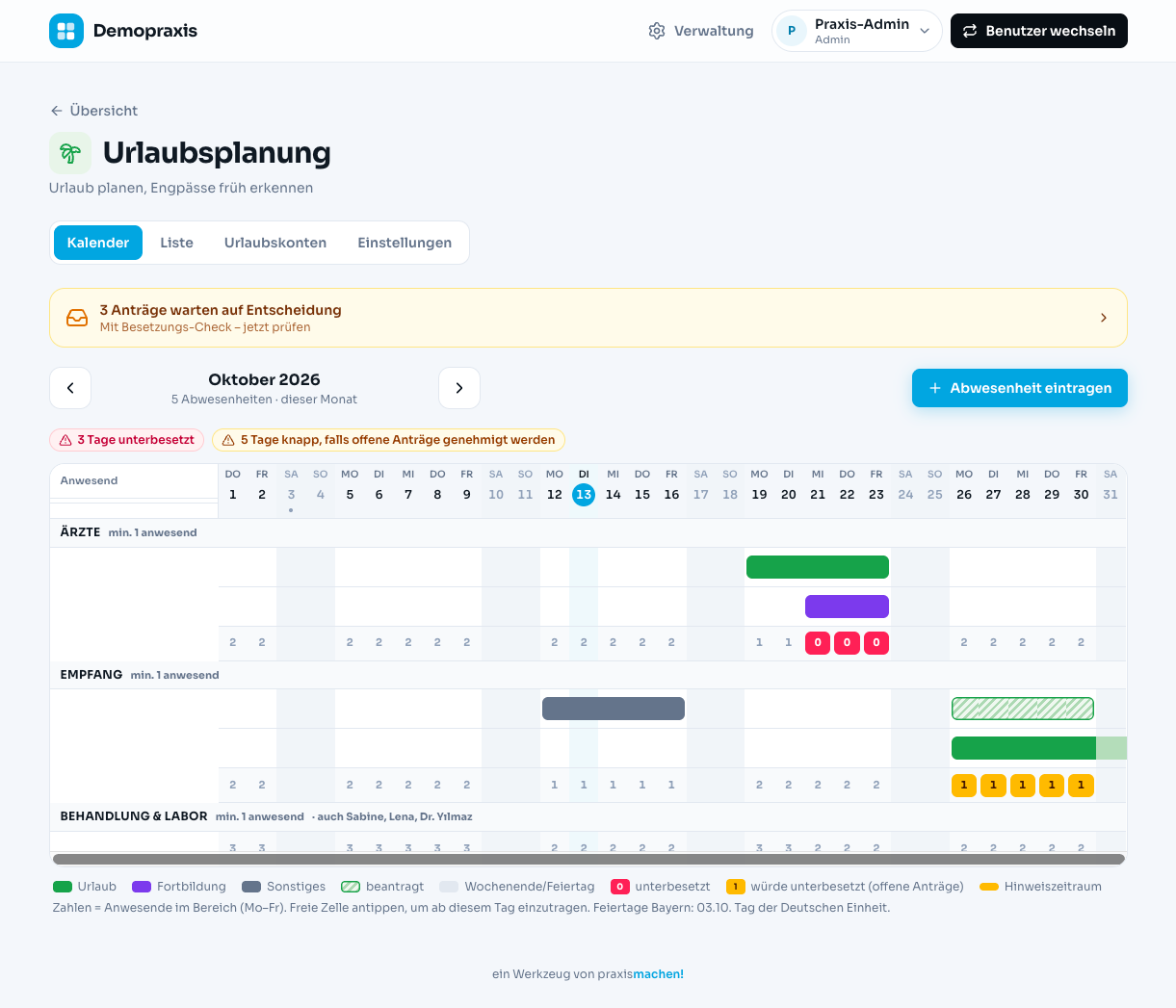The width and height of the screenshot is (1176, 1008).
Task: Click warning triangle in 5 Tage knapp badge
Action: 228,440
